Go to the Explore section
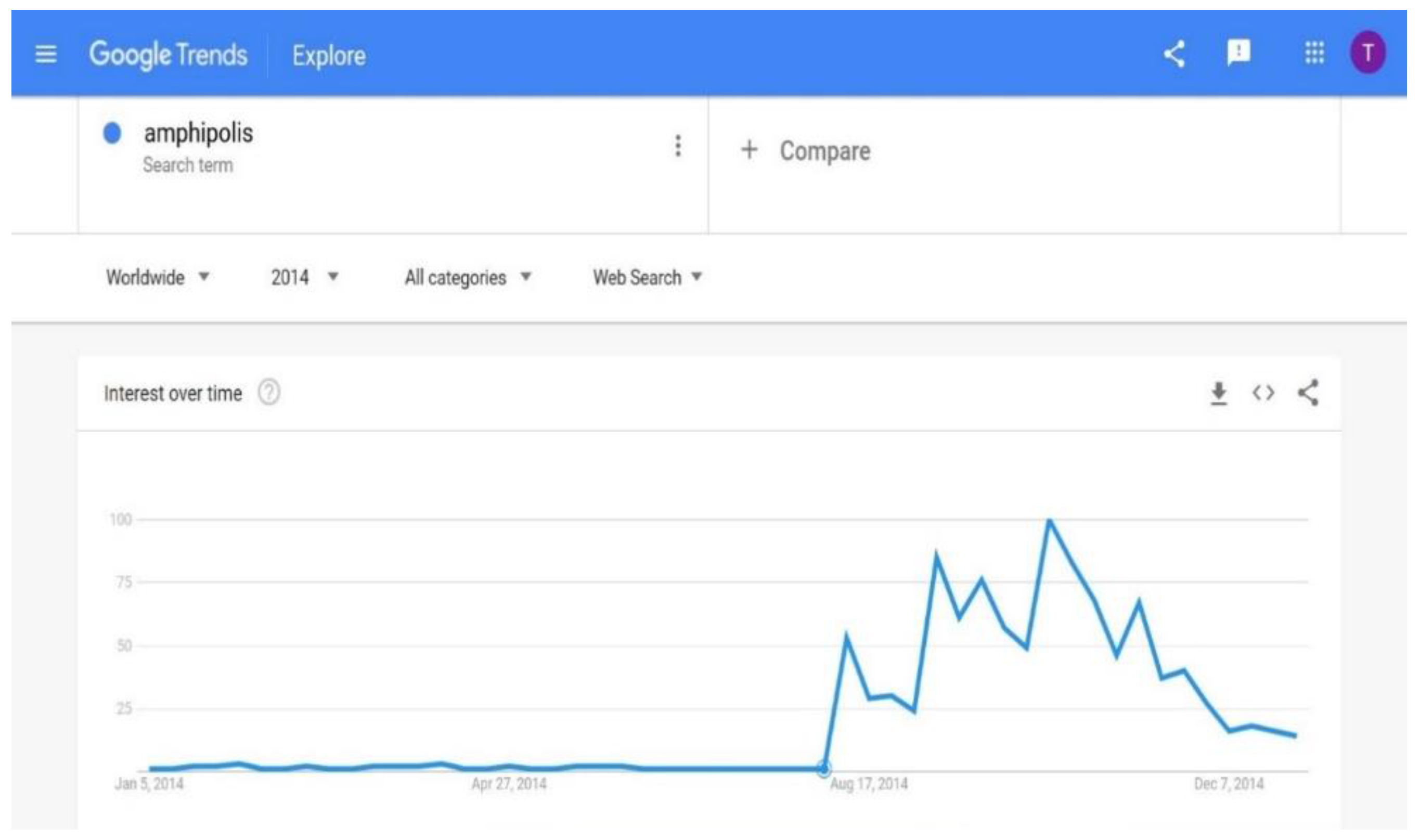This screenshot has width=1419, height=840. point(329,56)
